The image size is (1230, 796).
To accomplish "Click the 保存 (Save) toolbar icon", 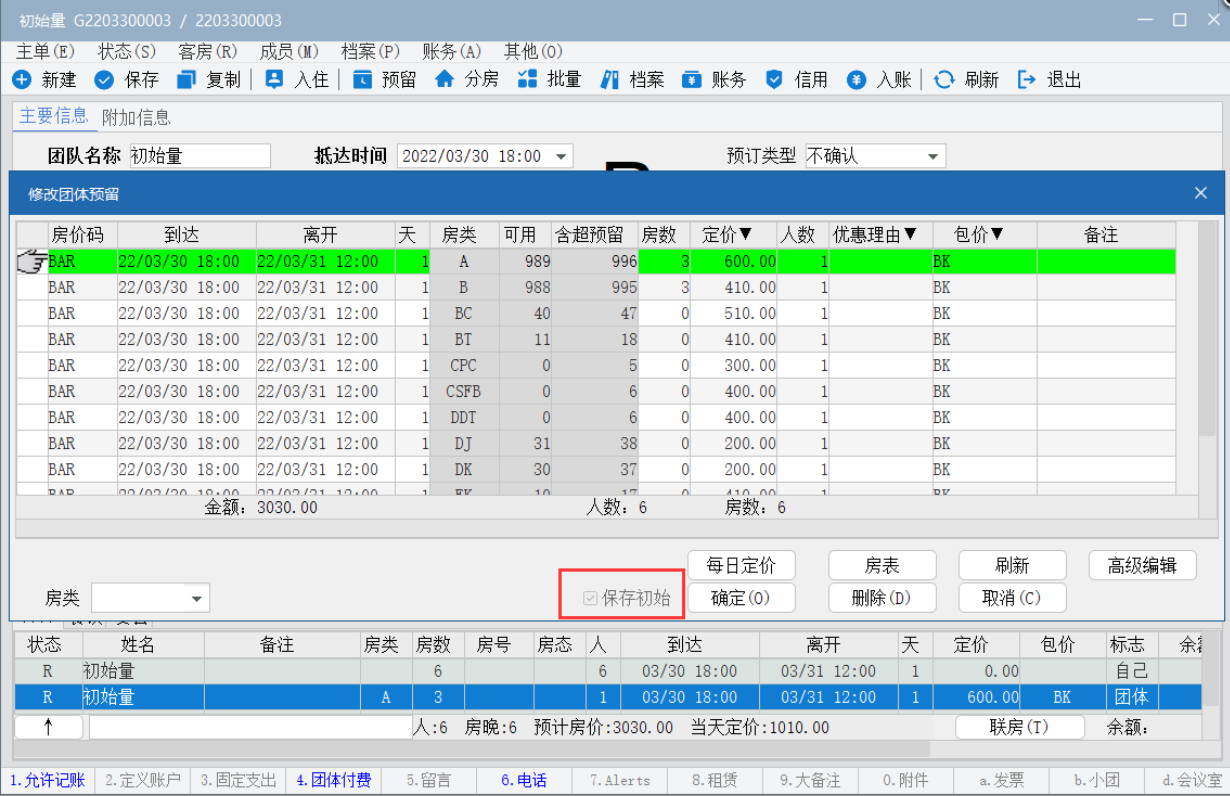I will 104,80.
